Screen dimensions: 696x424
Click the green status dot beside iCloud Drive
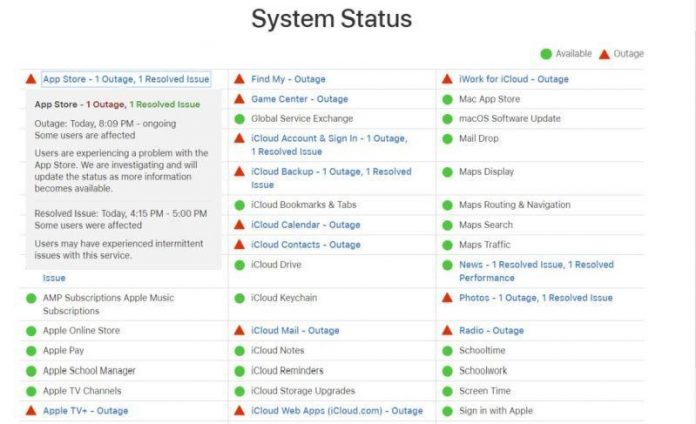pos(239,265)
